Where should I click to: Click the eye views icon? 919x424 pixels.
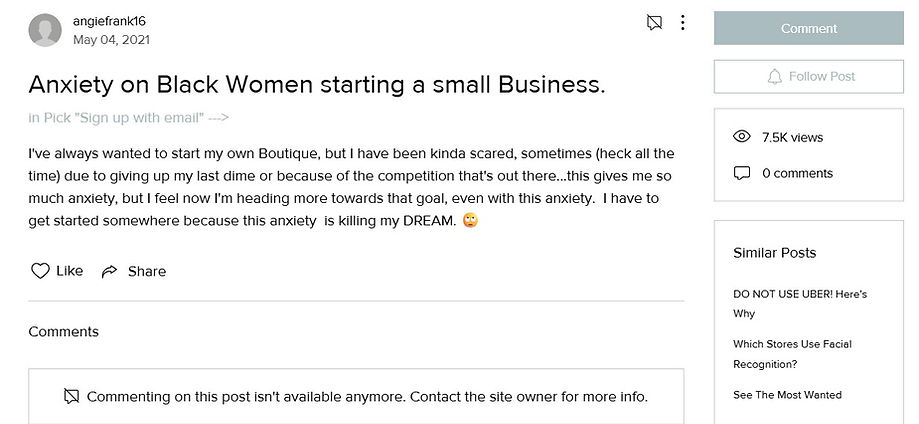point(742,137)
